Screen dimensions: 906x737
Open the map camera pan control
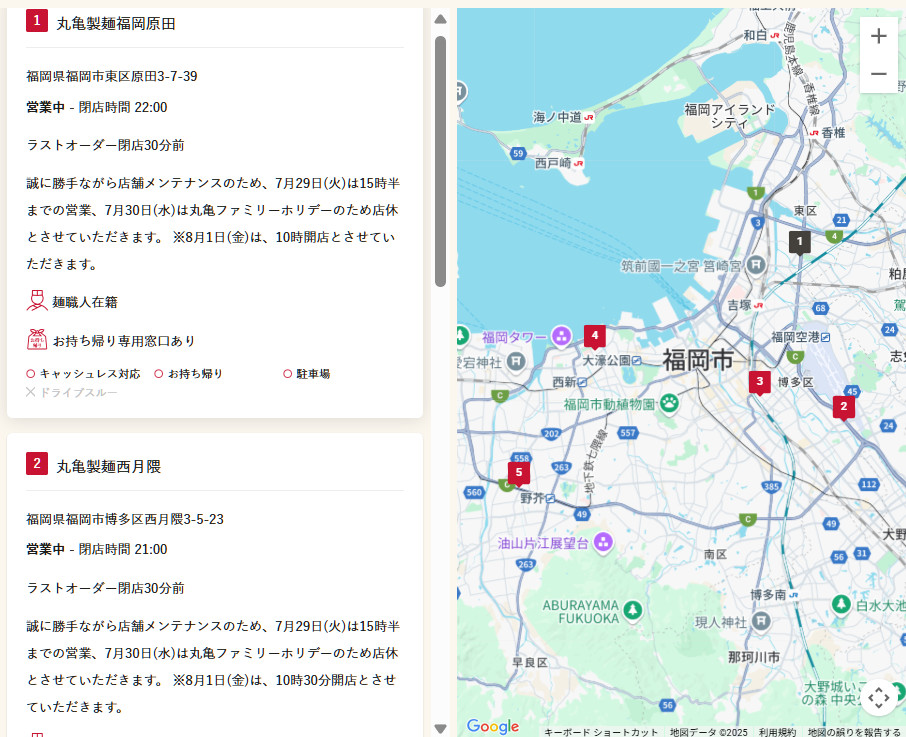tap(878, 698)
